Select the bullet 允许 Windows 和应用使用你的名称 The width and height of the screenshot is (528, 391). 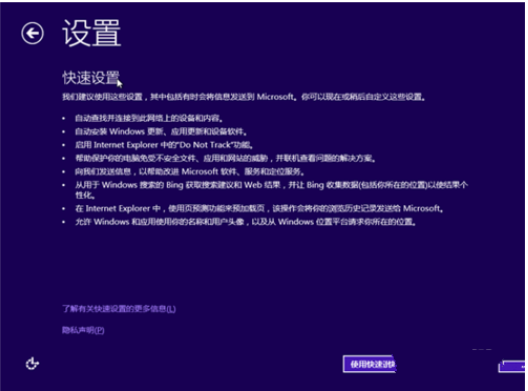(245, 222)
